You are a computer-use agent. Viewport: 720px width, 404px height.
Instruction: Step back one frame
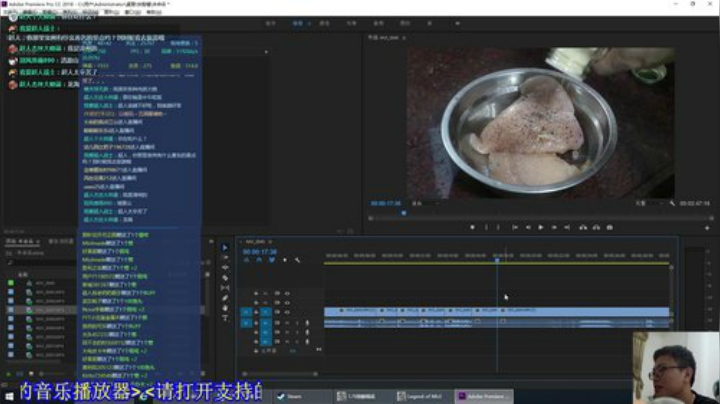click(x=528, y=227)
